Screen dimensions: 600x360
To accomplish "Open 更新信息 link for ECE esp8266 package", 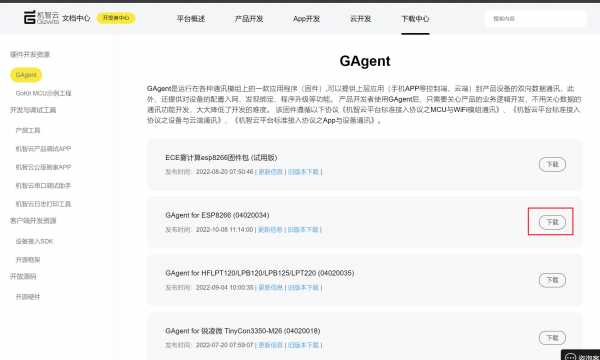I will (271, 172).
